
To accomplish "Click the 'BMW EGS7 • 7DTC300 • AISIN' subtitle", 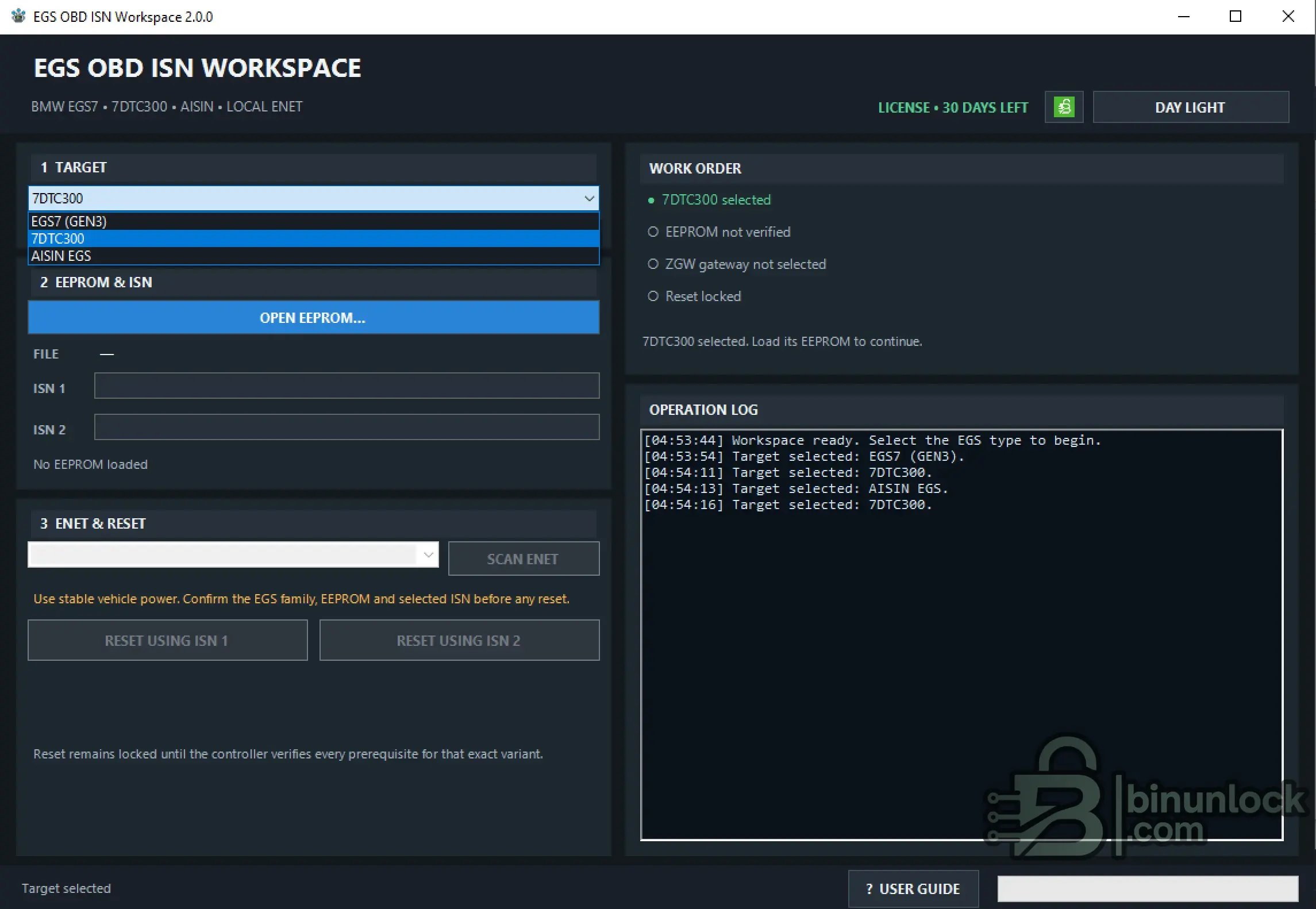I will point(167,107).
